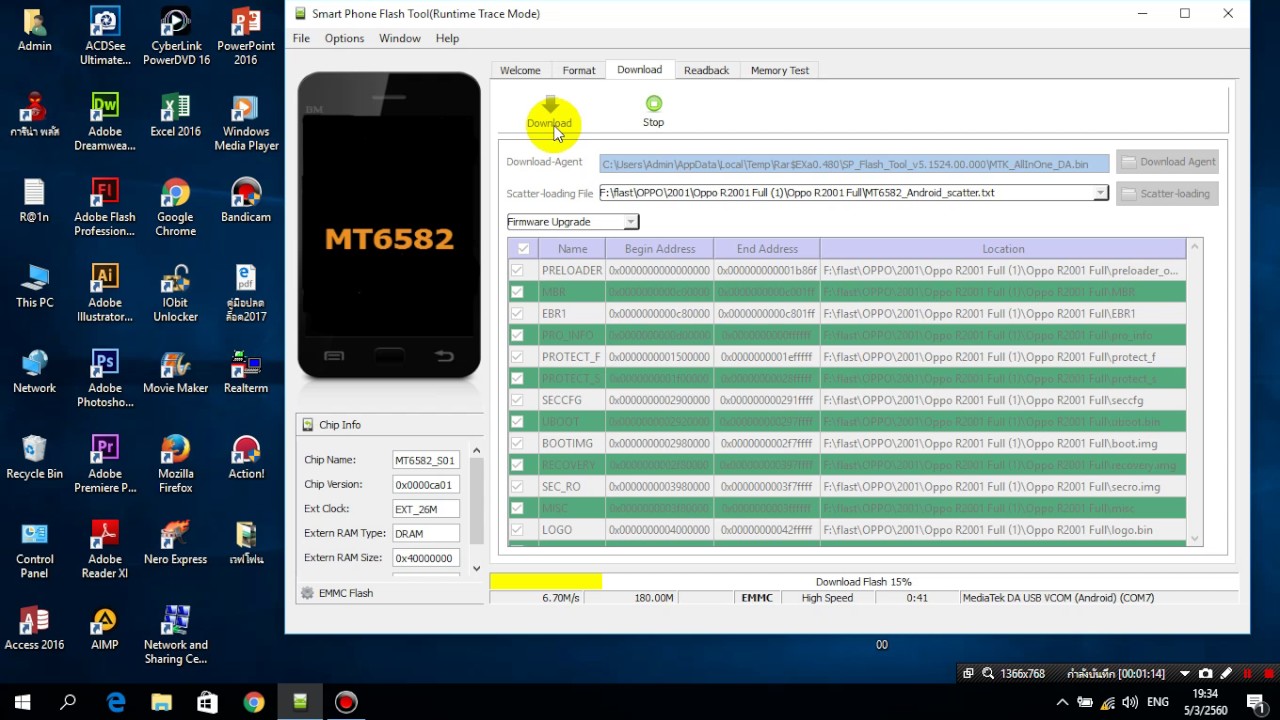Click Bandicam screenshot camera icon
This screenshot has width=1280, height=720.
pos(1206,674)
